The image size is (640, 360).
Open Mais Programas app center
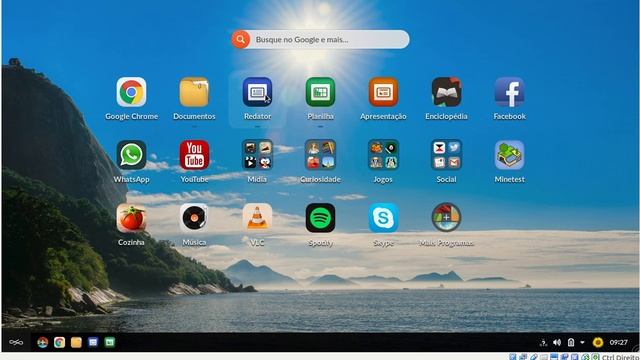tap(447, 218)
